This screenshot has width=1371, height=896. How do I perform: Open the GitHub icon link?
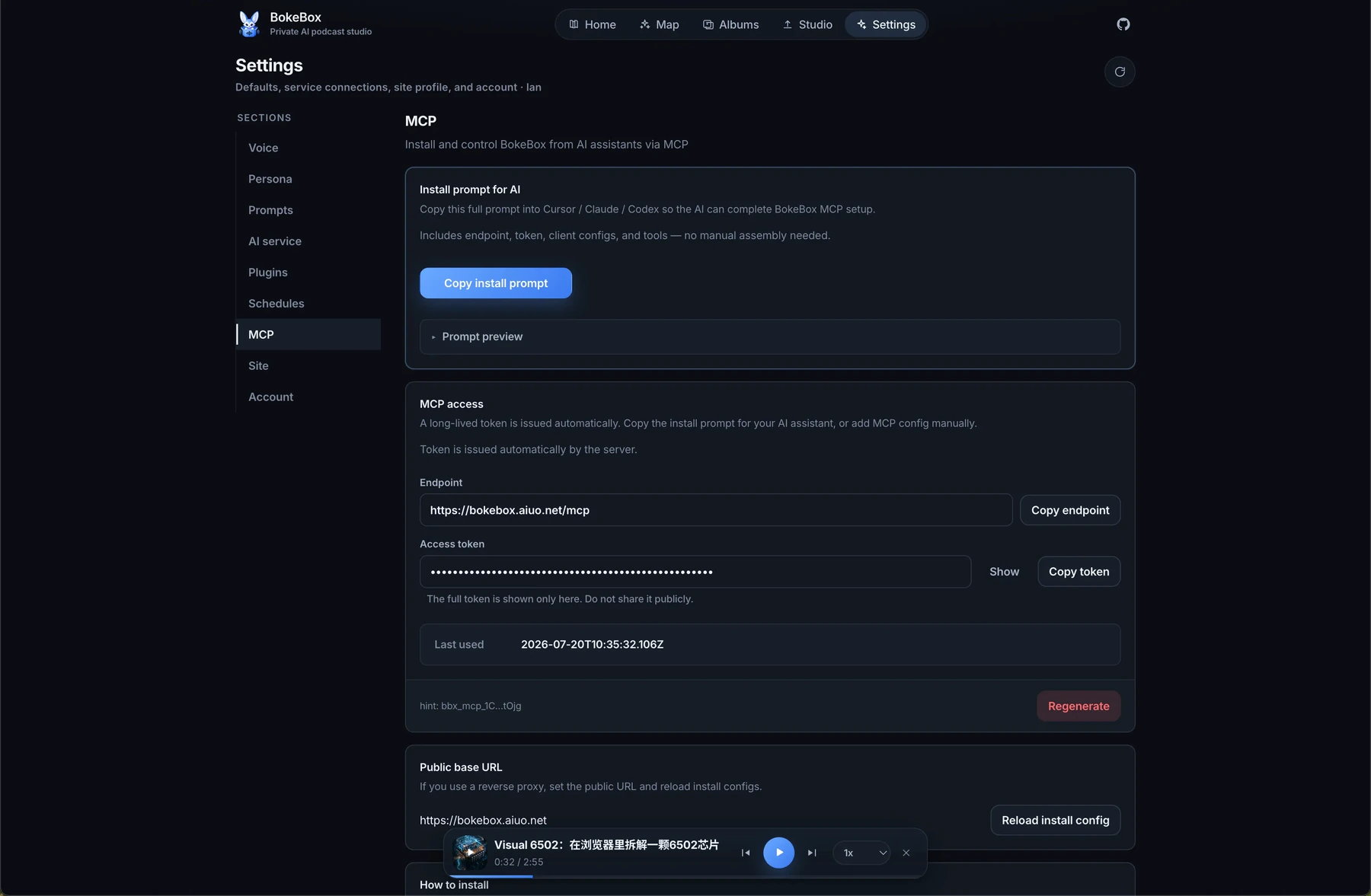[x=1123, y=24]
